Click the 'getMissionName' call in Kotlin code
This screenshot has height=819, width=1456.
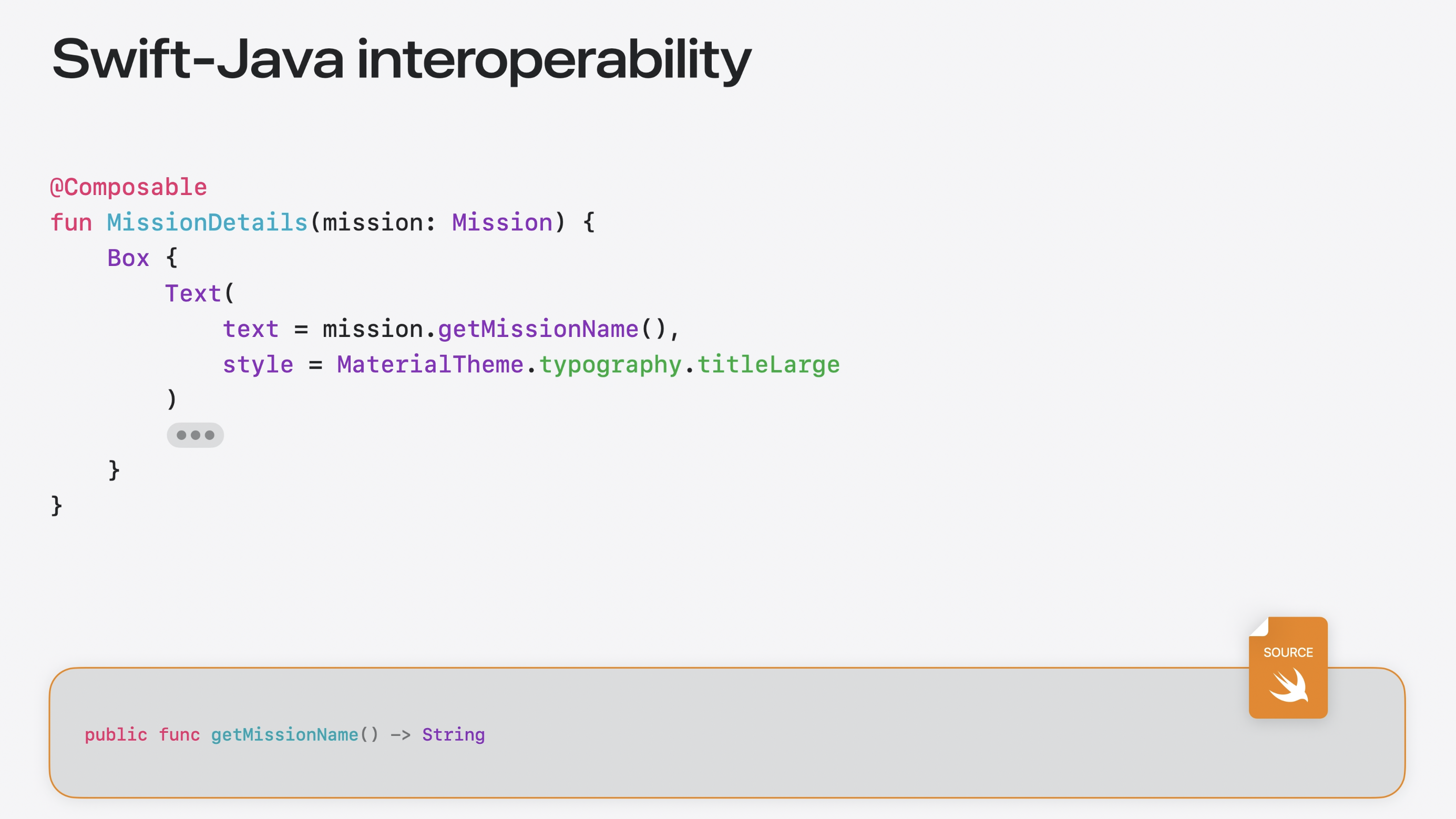(538, 330)
